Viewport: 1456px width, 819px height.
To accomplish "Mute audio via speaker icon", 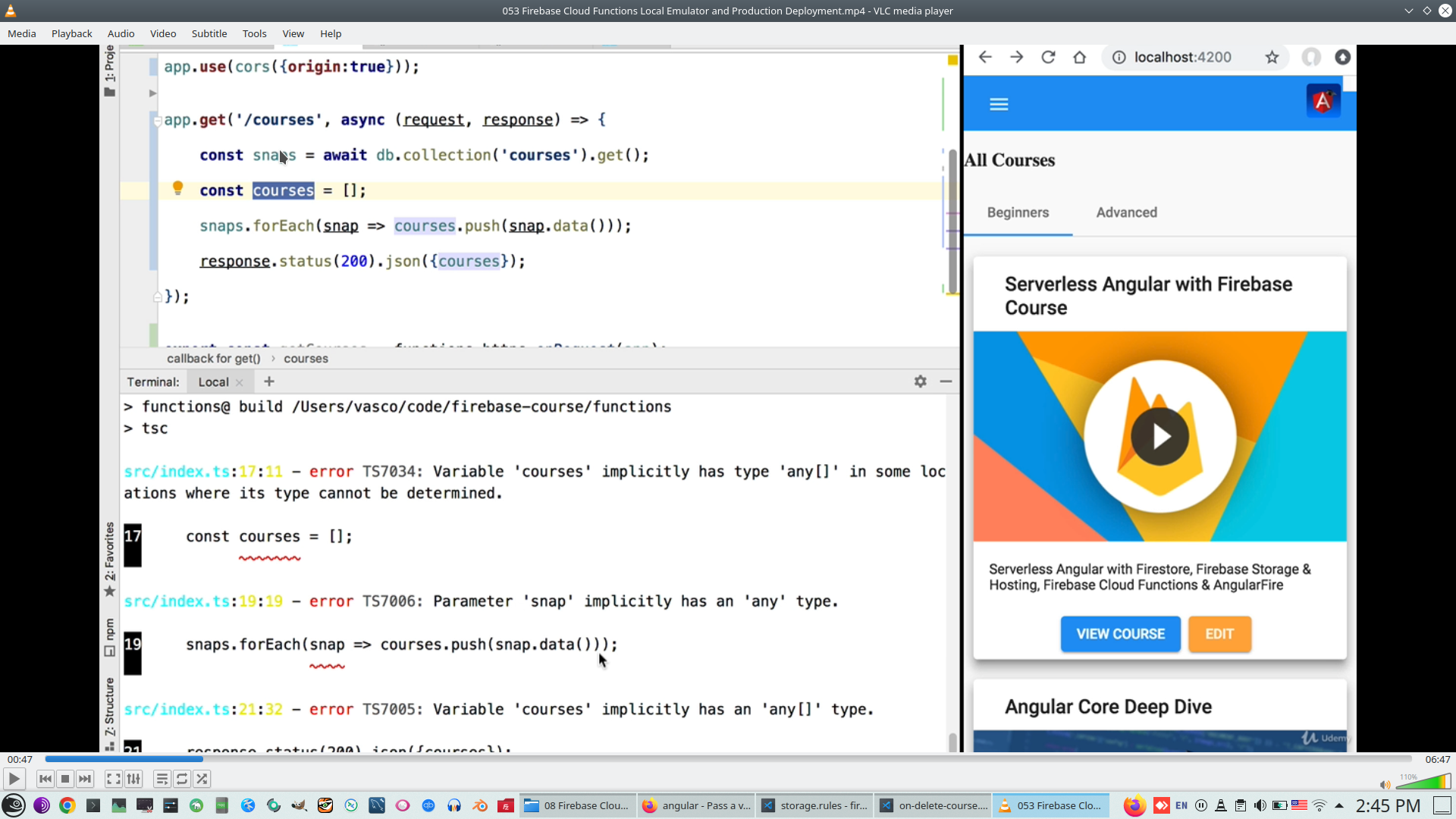I will (1385, 785).
